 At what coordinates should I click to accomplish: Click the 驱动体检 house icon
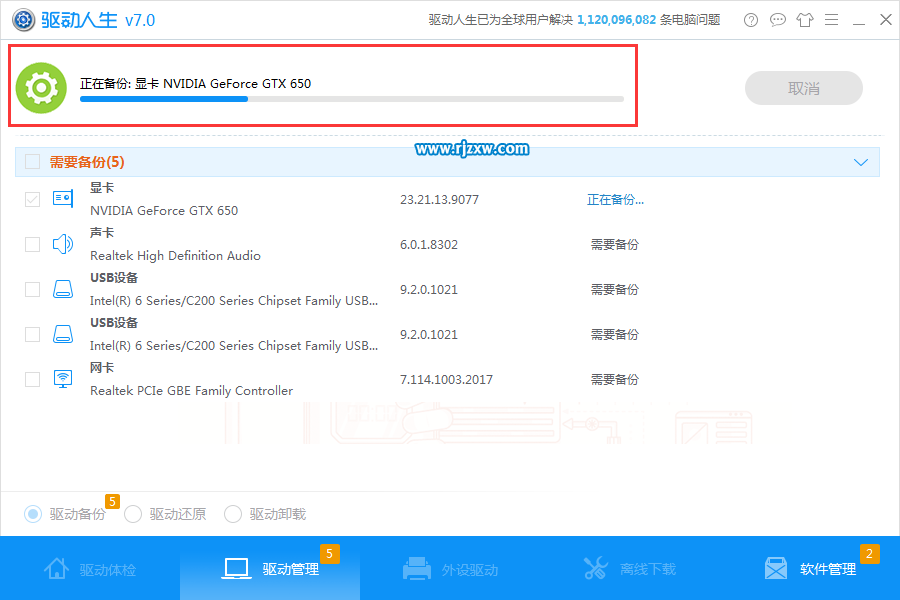pos(56,568)
